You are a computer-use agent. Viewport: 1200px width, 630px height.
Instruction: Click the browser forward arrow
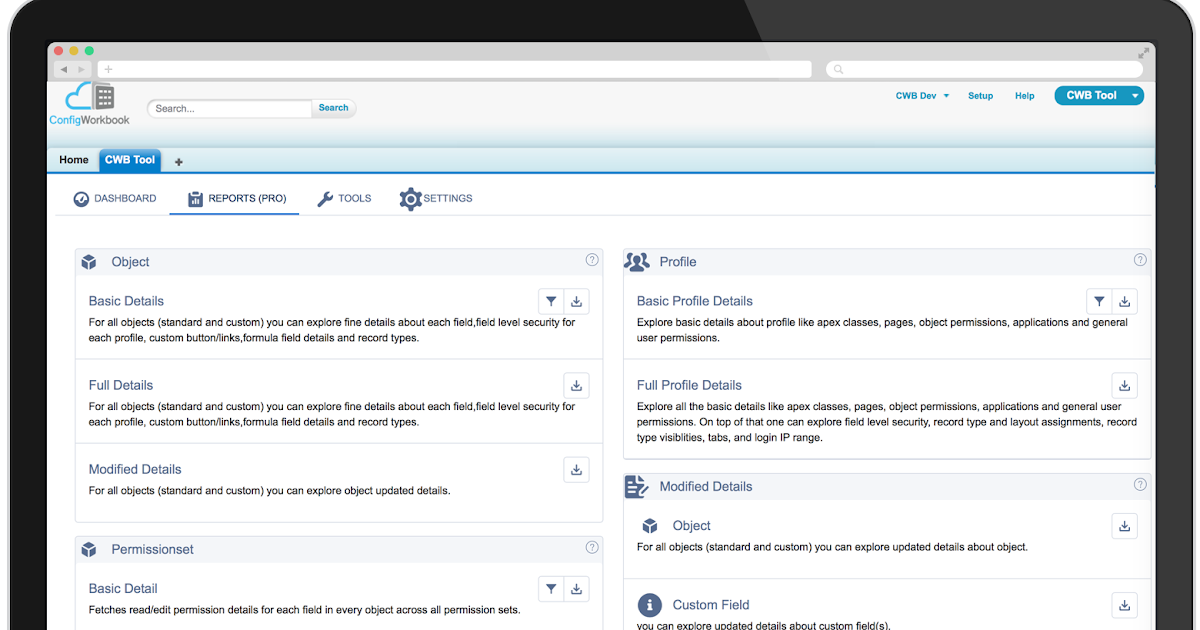tap(80, 70)
